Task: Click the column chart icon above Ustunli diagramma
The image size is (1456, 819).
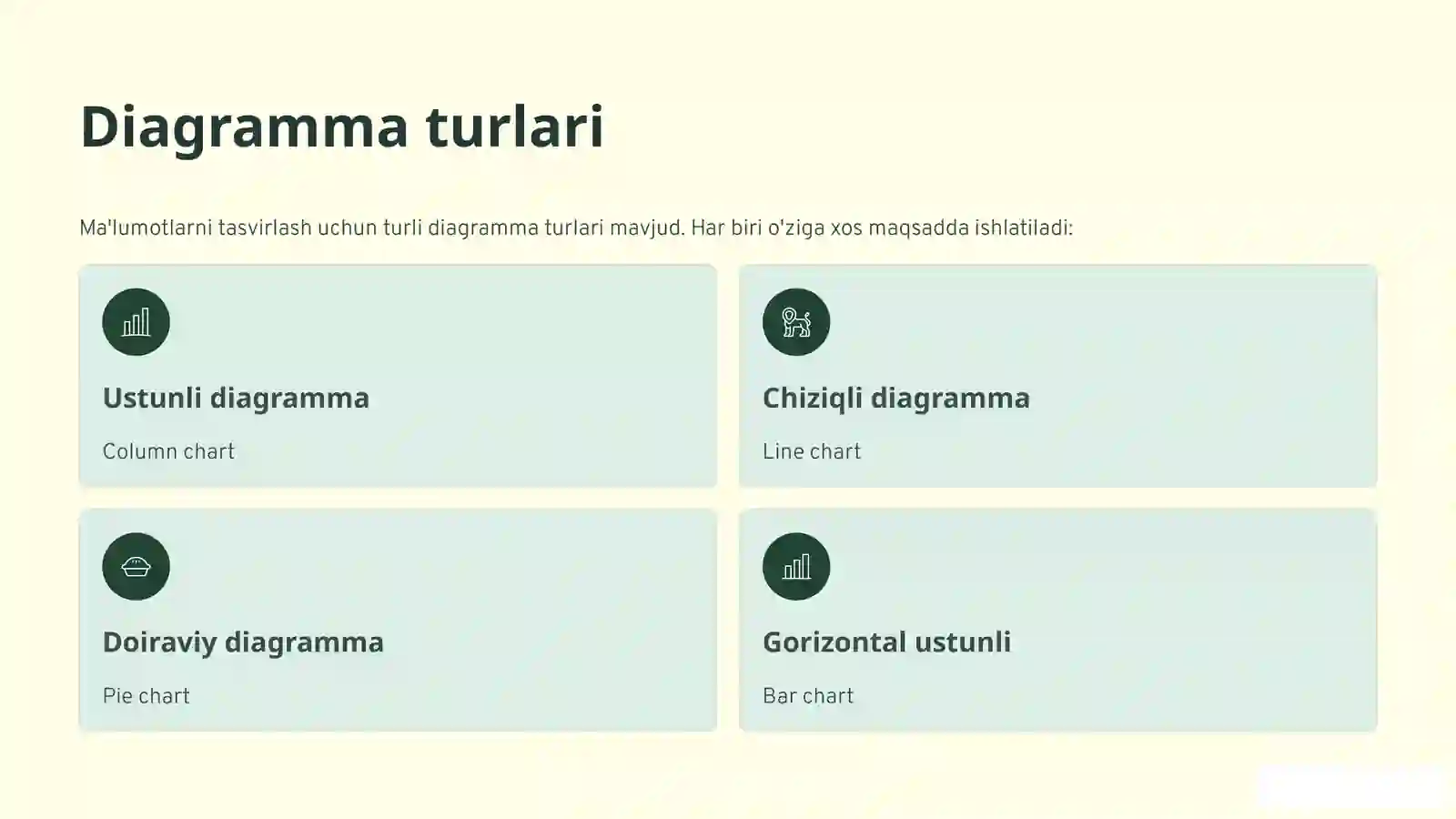Action: 136,322
